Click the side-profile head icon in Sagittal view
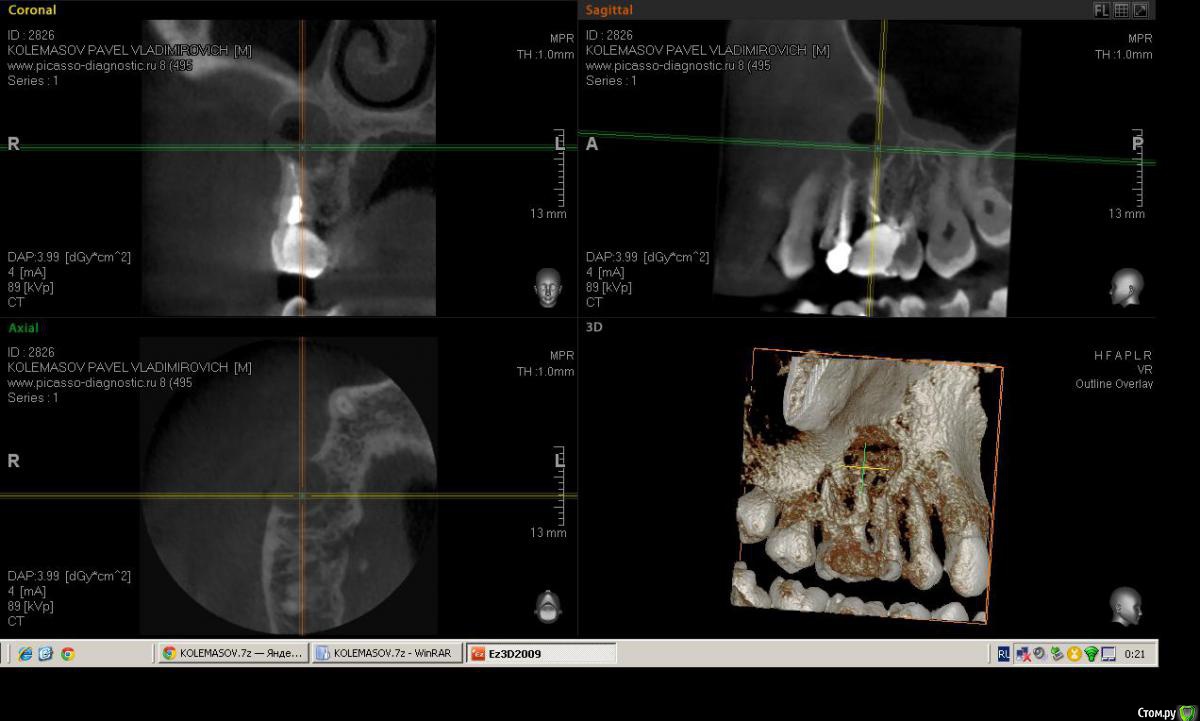 pos(1125,287)
